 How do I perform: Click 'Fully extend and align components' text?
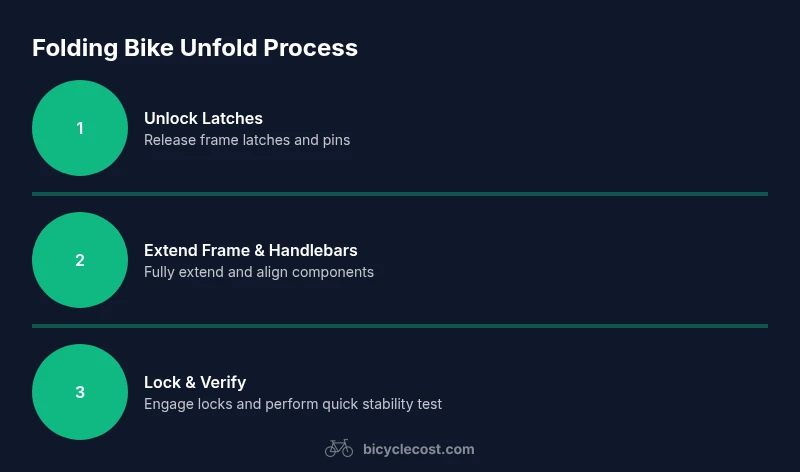click(259, 272)
